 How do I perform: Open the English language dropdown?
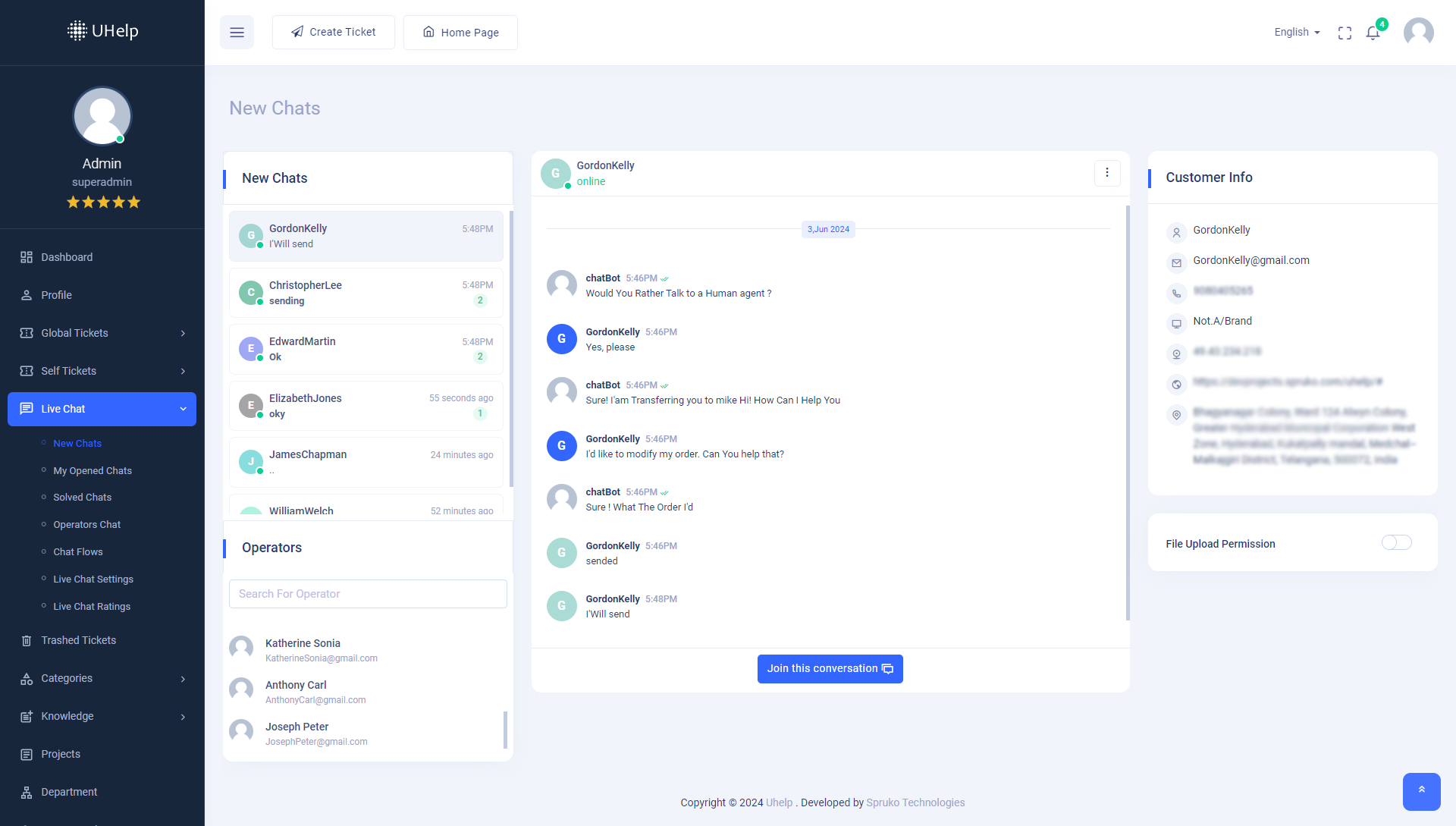pos(1297,32)
